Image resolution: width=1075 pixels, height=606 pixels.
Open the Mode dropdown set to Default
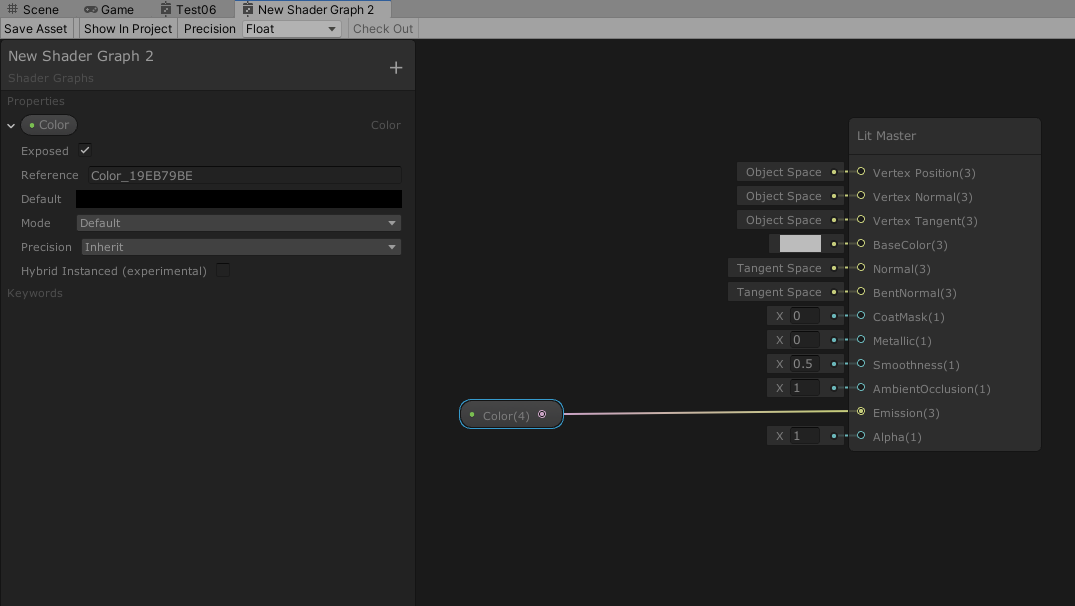238,222
